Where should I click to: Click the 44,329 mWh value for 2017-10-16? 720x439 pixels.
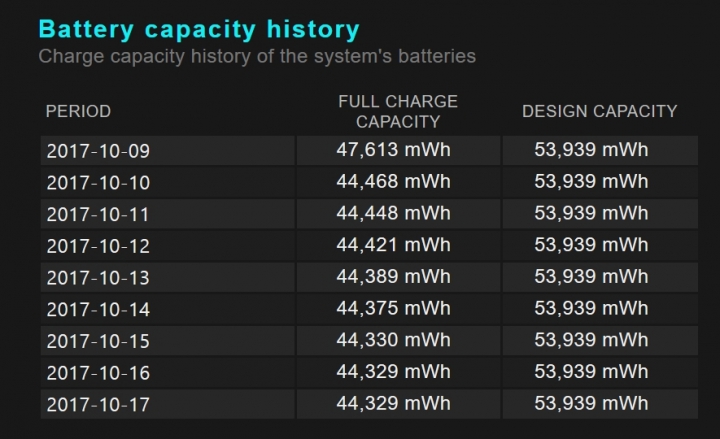click(x=394, y=372)
